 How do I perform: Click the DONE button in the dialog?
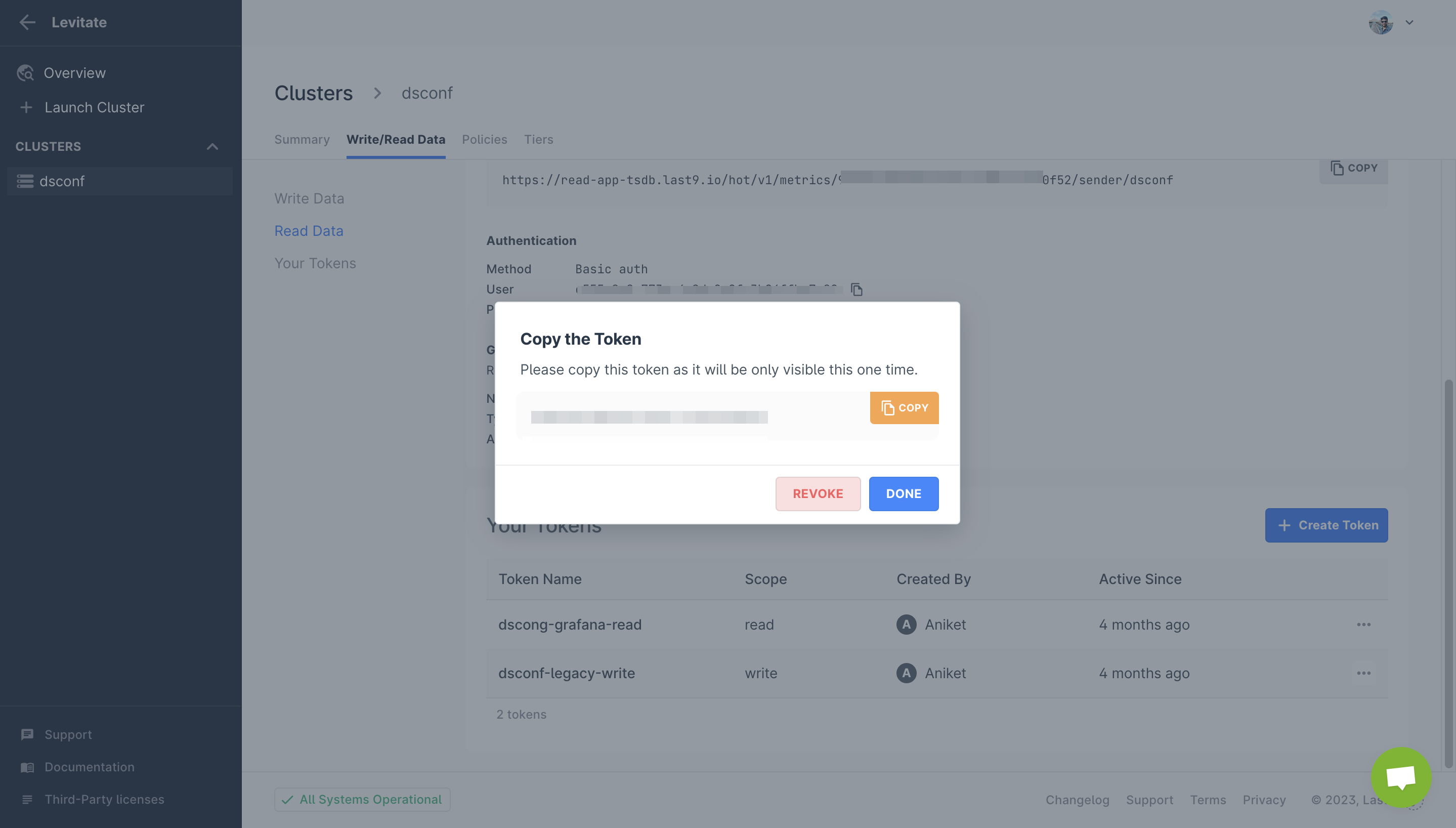pos(903,493)
